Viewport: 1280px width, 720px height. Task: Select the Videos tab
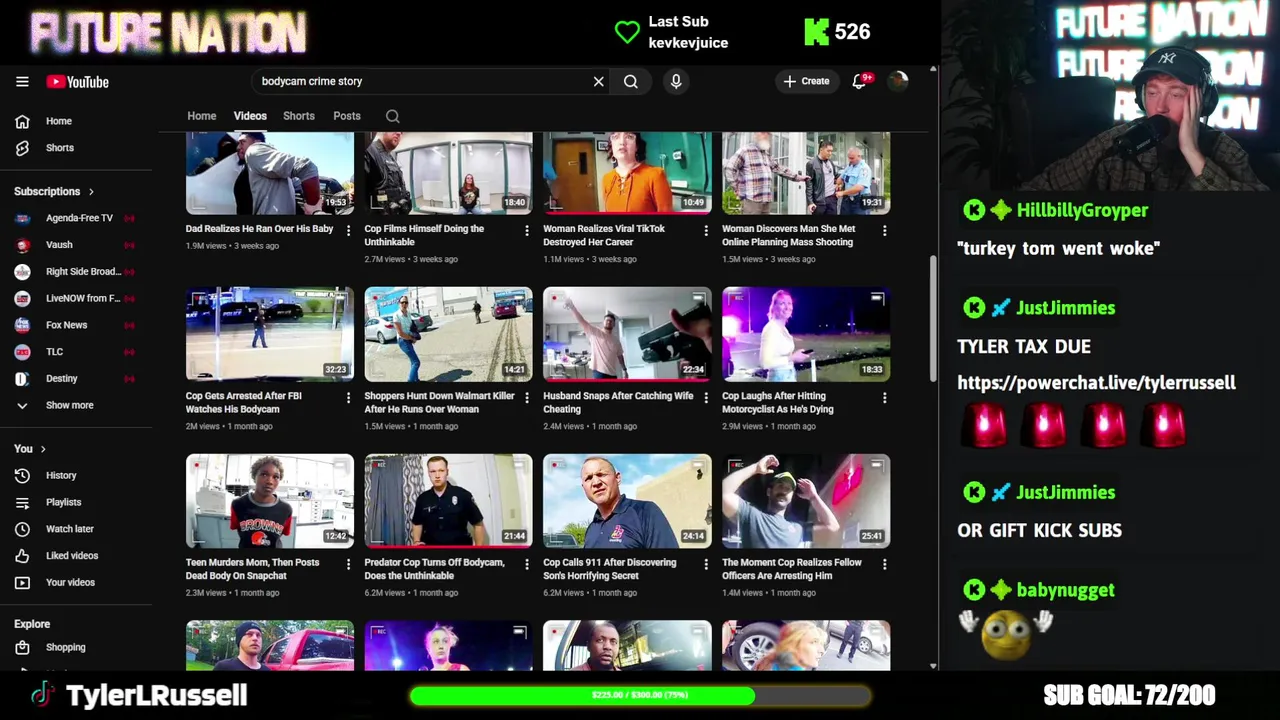(x=250, y=116)
